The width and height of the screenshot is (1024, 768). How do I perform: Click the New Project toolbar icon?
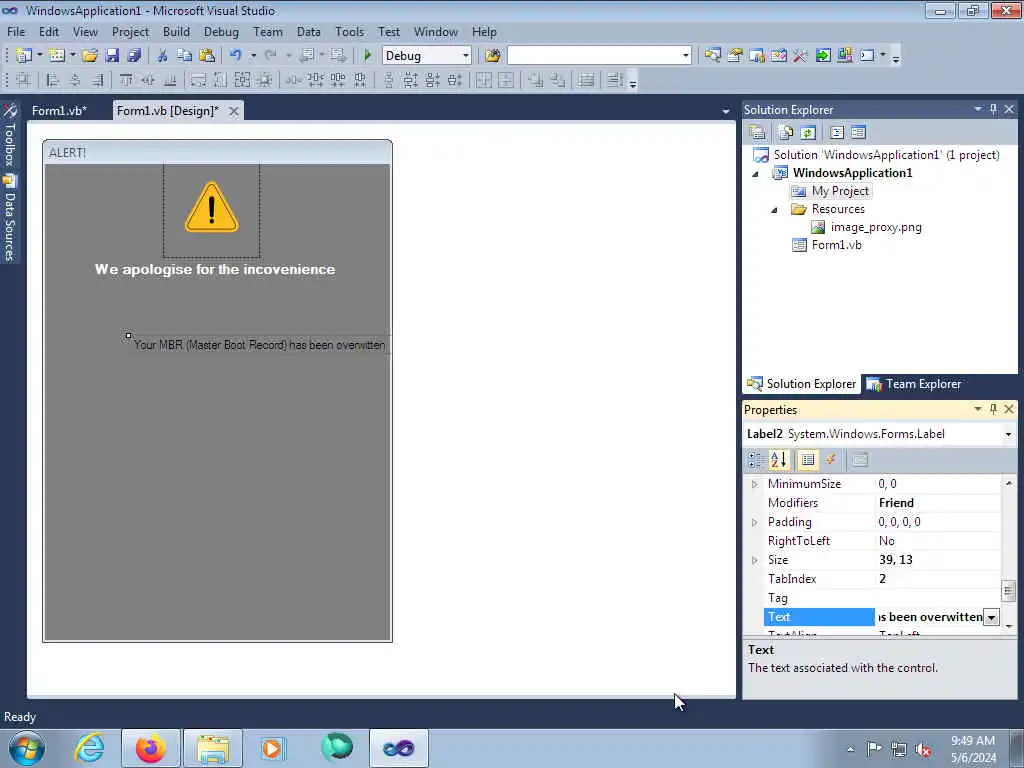[x=24, y=56]
